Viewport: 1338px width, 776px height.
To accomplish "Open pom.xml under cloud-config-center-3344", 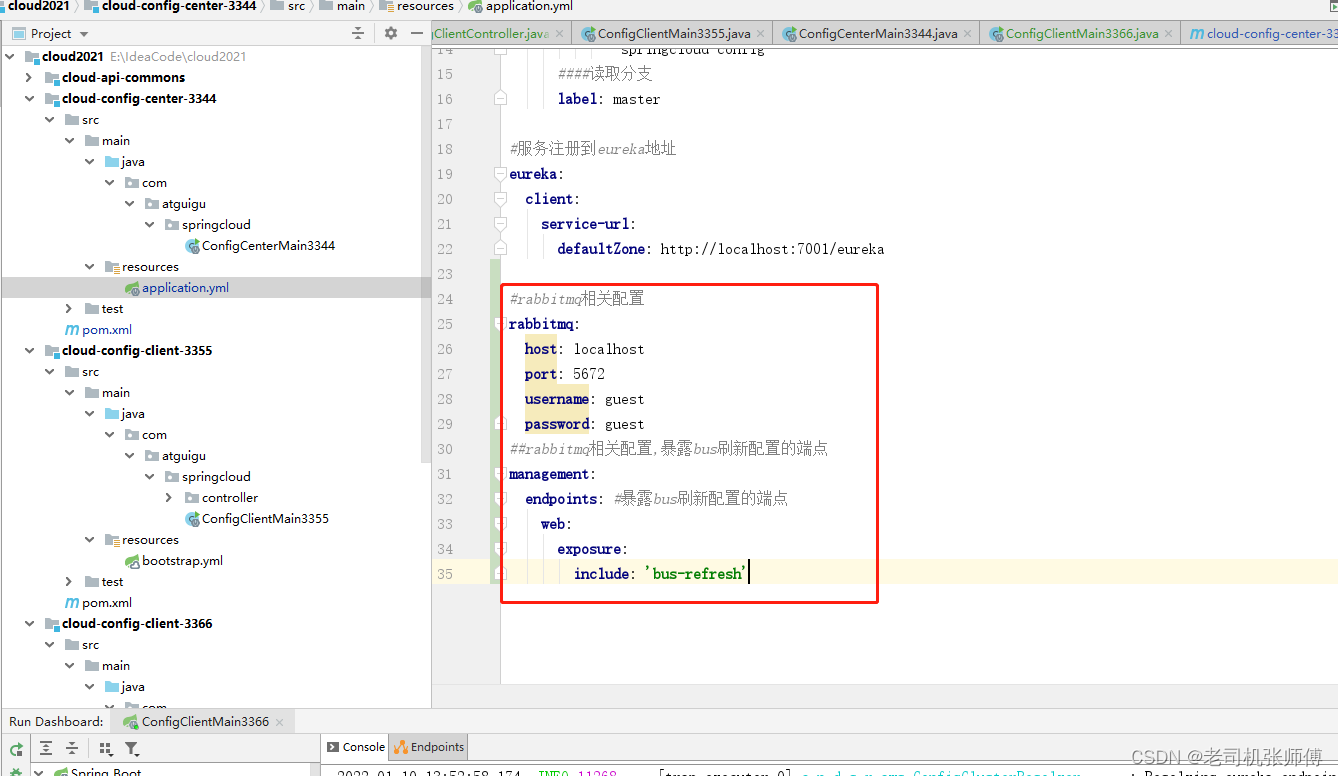I will (x=98, y=329).
